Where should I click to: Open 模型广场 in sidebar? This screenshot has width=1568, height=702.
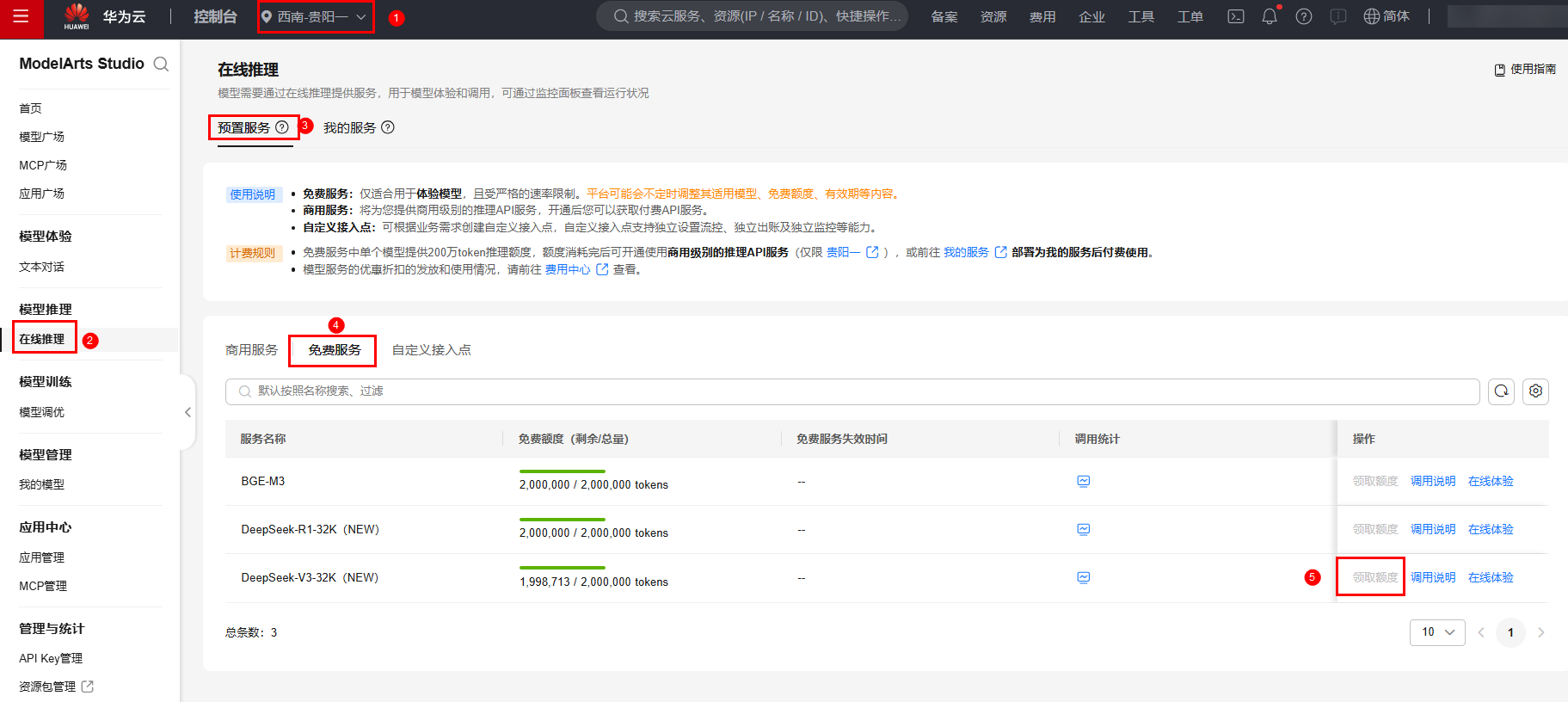tap(42, 137)
